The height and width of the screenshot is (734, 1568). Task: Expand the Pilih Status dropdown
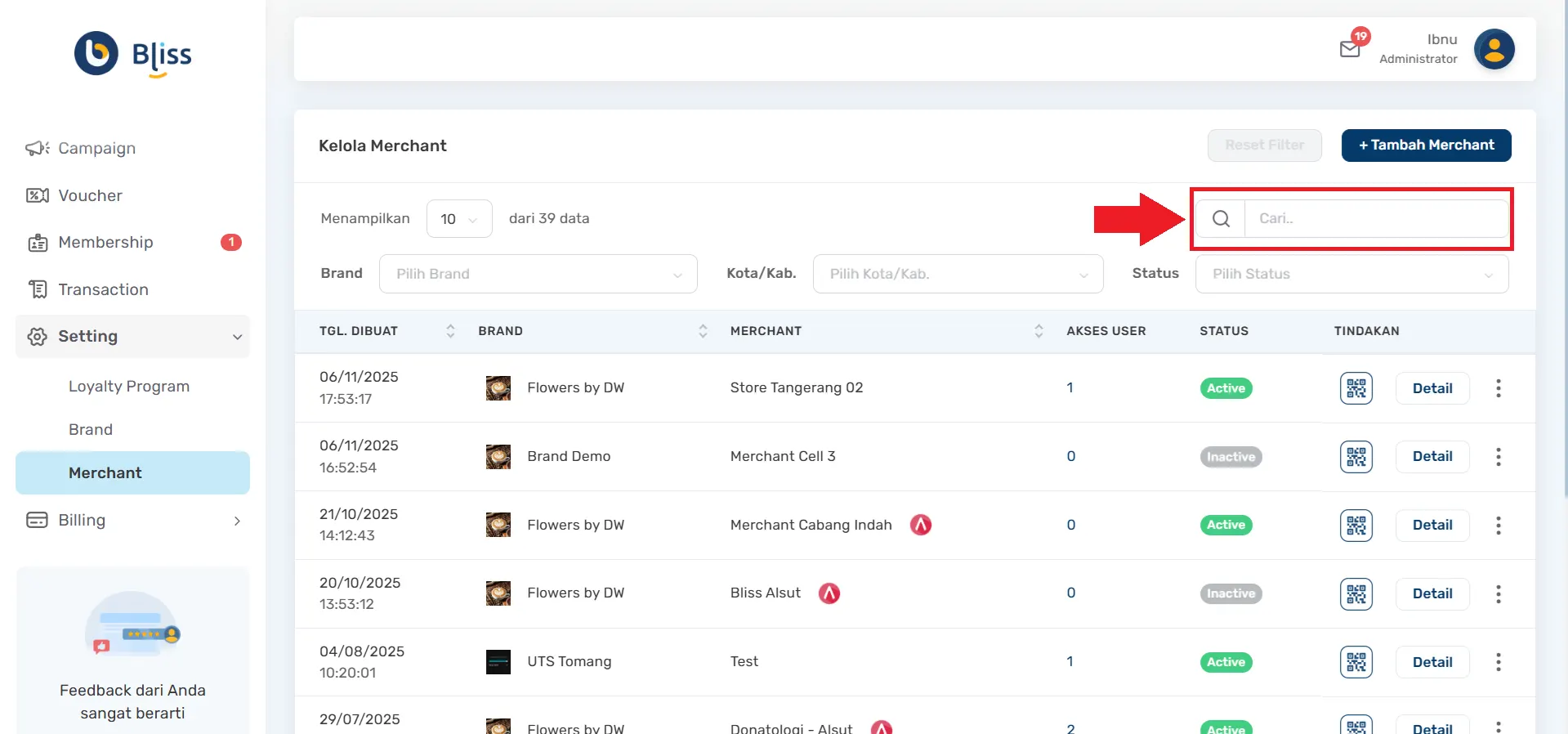(1351, 274)
